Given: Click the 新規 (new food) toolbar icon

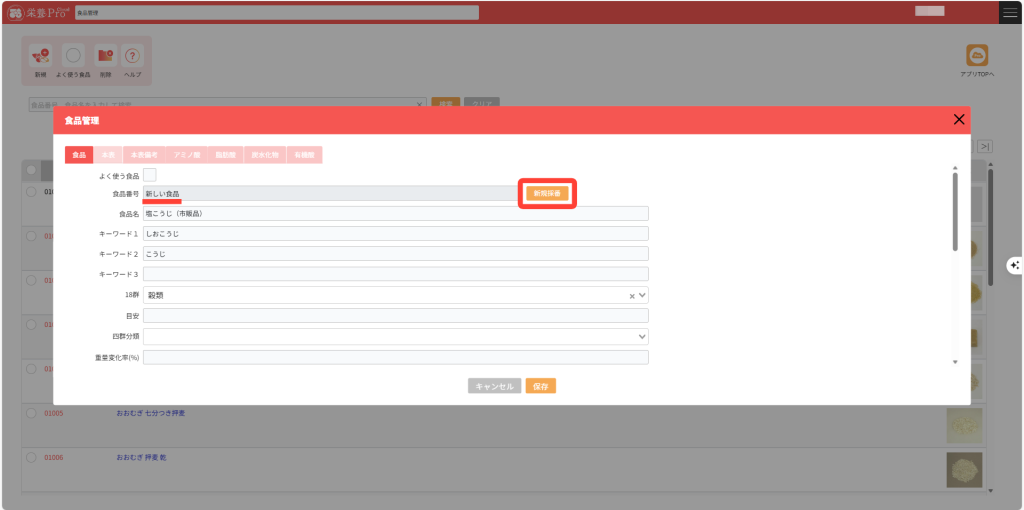Looking at the screenshot, I should click(x=40, y=57).
